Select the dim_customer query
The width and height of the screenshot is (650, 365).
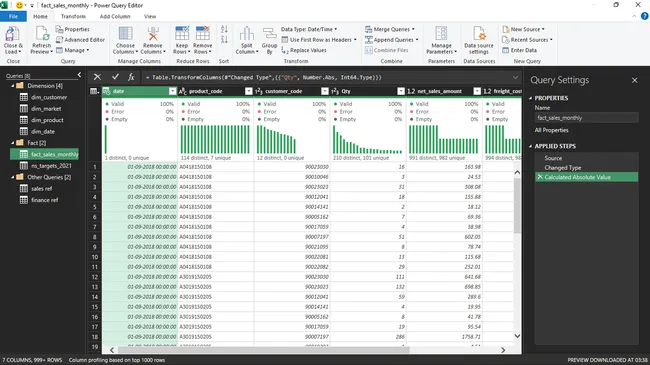coord(49,97)
